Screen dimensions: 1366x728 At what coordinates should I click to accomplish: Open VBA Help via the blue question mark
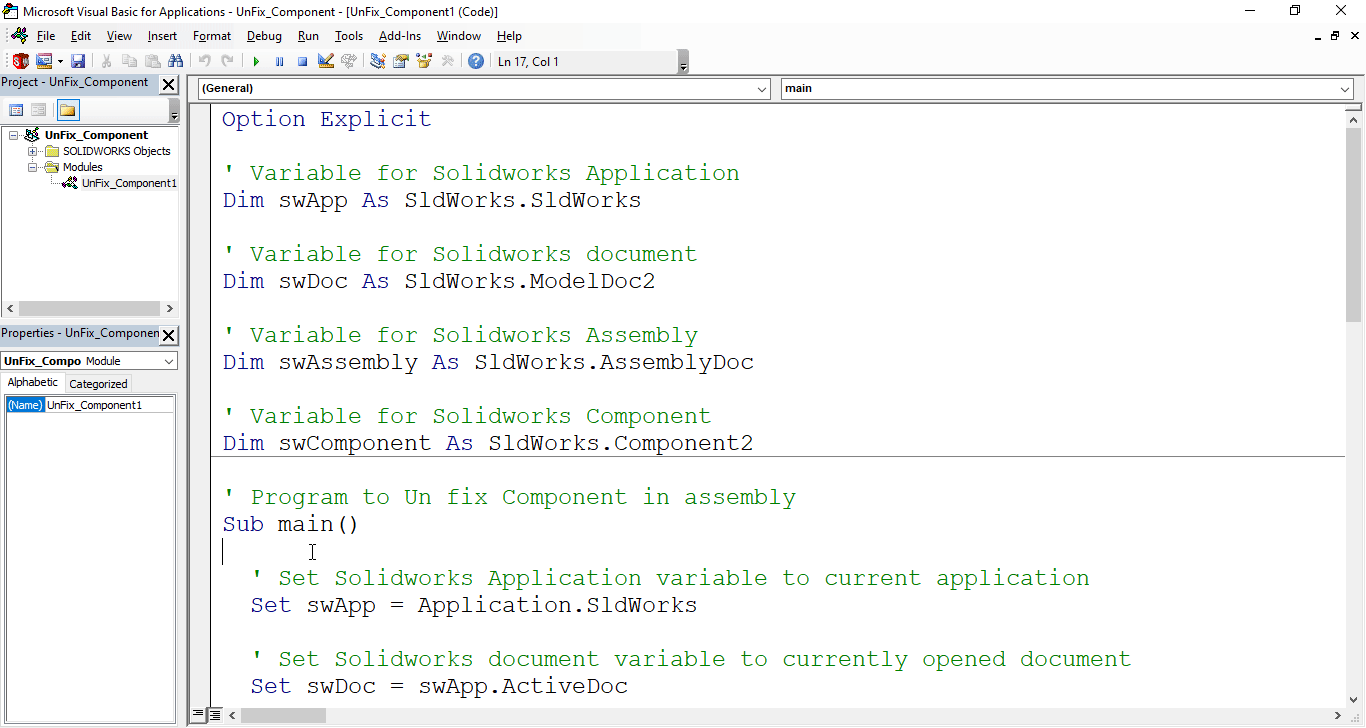476,61
